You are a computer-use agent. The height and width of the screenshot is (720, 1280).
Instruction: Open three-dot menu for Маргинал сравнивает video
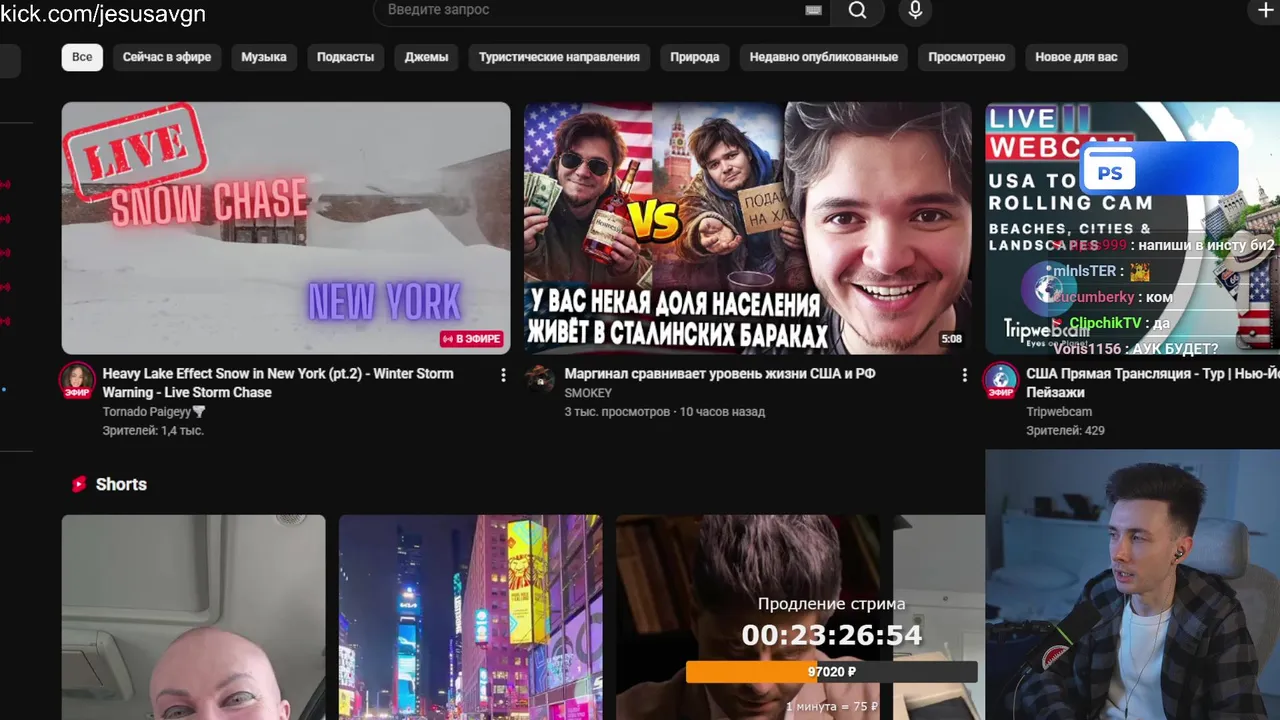(x=964, y=375)
